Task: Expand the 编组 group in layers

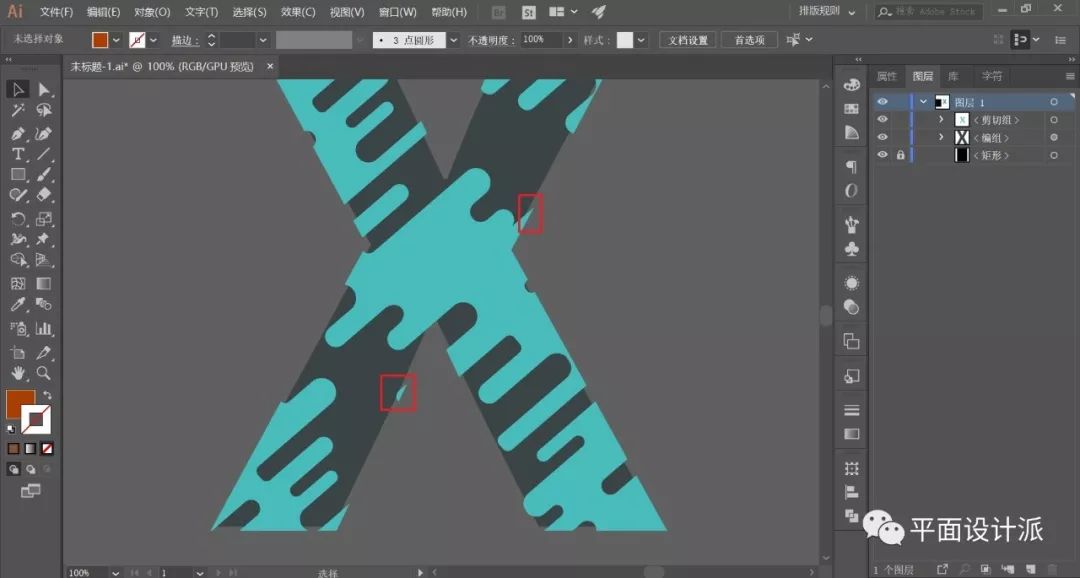Action: pyautogui.click(x=941, y=137)
